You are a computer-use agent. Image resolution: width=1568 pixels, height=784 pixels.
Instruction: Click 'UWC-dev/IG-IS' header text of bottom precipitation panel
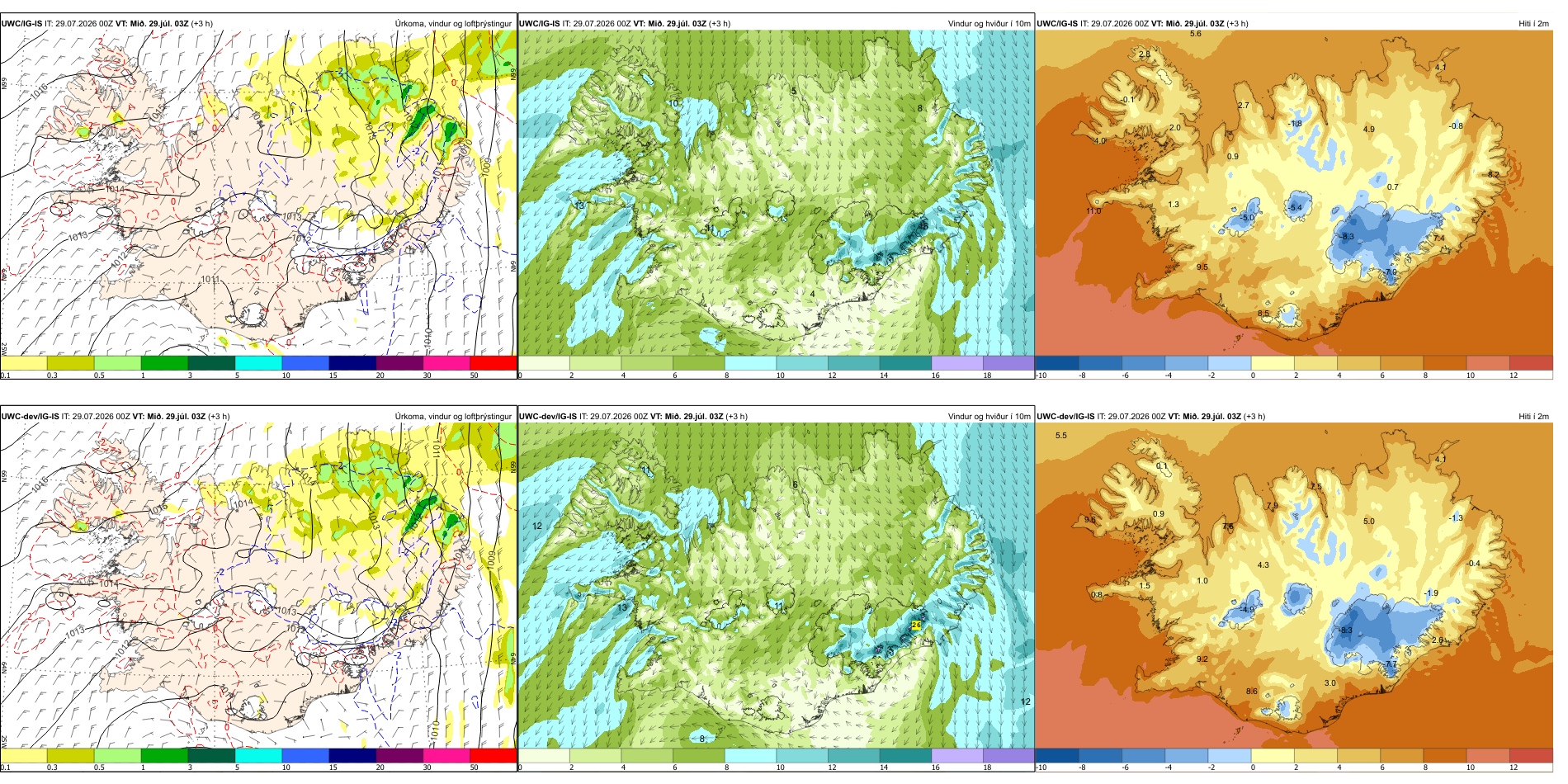point(31,417)
